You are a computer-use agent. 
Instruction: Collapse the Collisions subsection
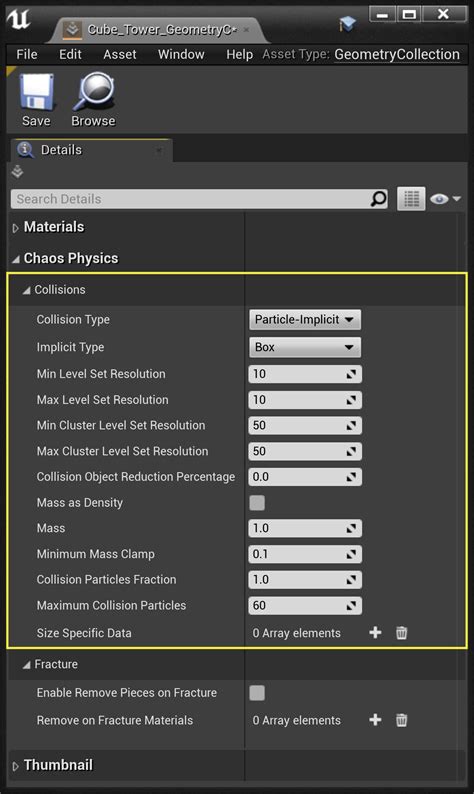tap(26, 290)
